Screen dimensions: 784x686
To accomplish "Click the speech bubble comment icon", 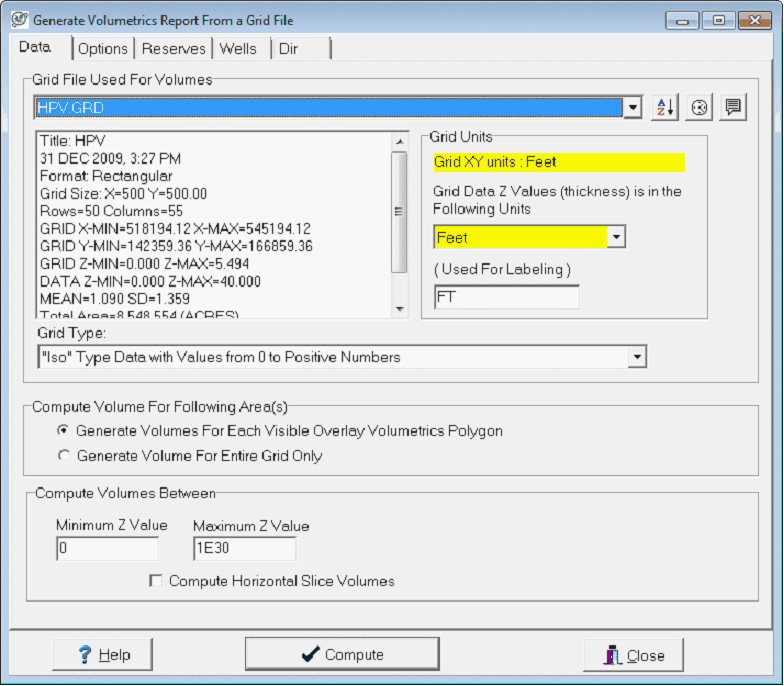I will (x=734, y=108).
